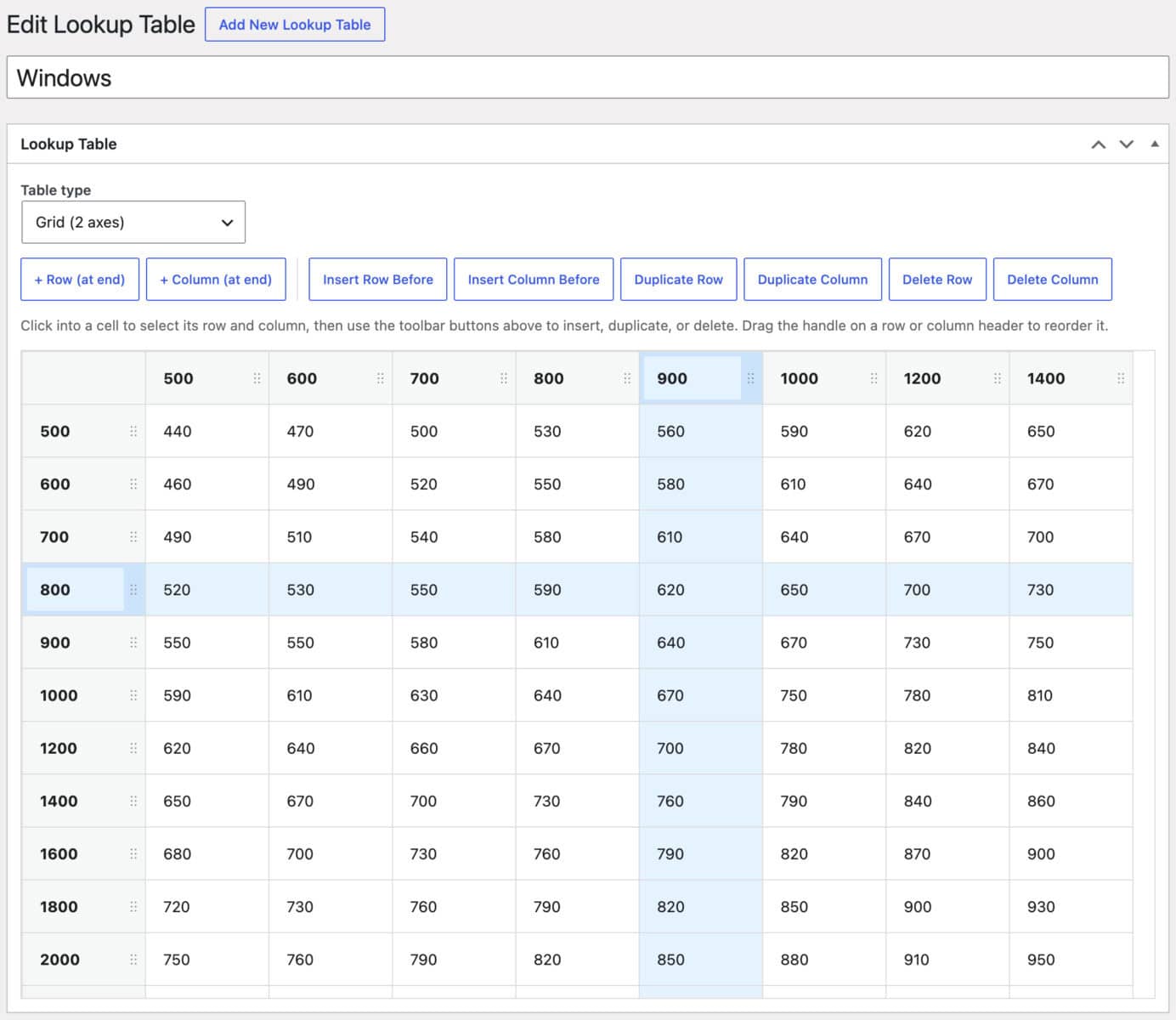Click drag handle of row 1800

click(x=133, y=906)
